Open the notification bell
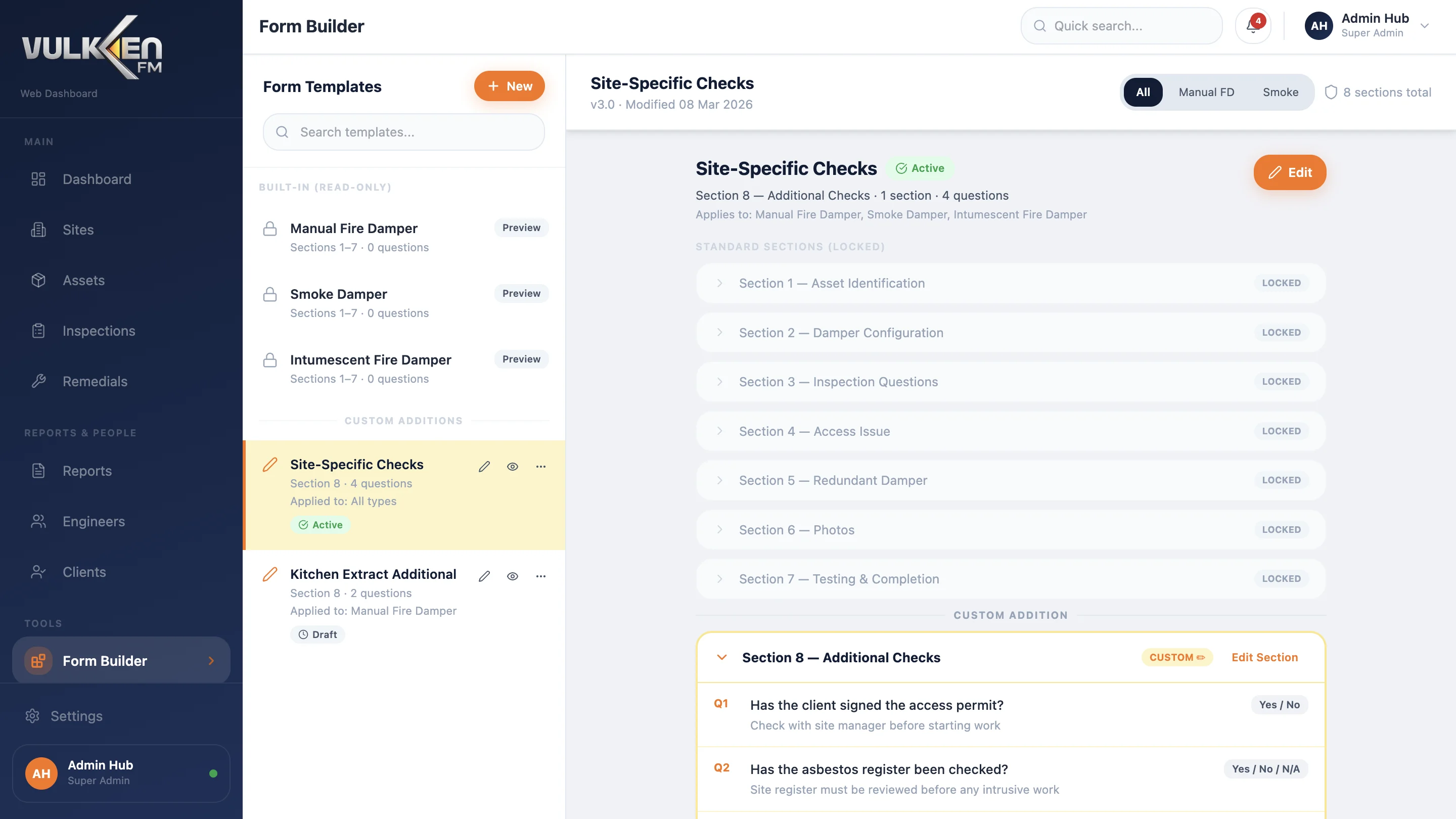The width and height of the screenshot is (1456, 819). pyautogui.click(x=1253, y=25)
